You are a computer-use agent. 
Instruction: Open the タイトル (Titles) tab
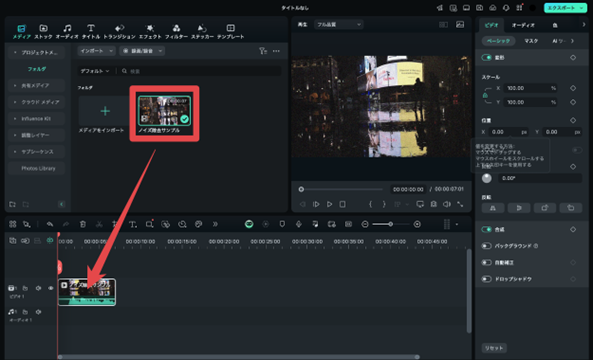point(91,32)
